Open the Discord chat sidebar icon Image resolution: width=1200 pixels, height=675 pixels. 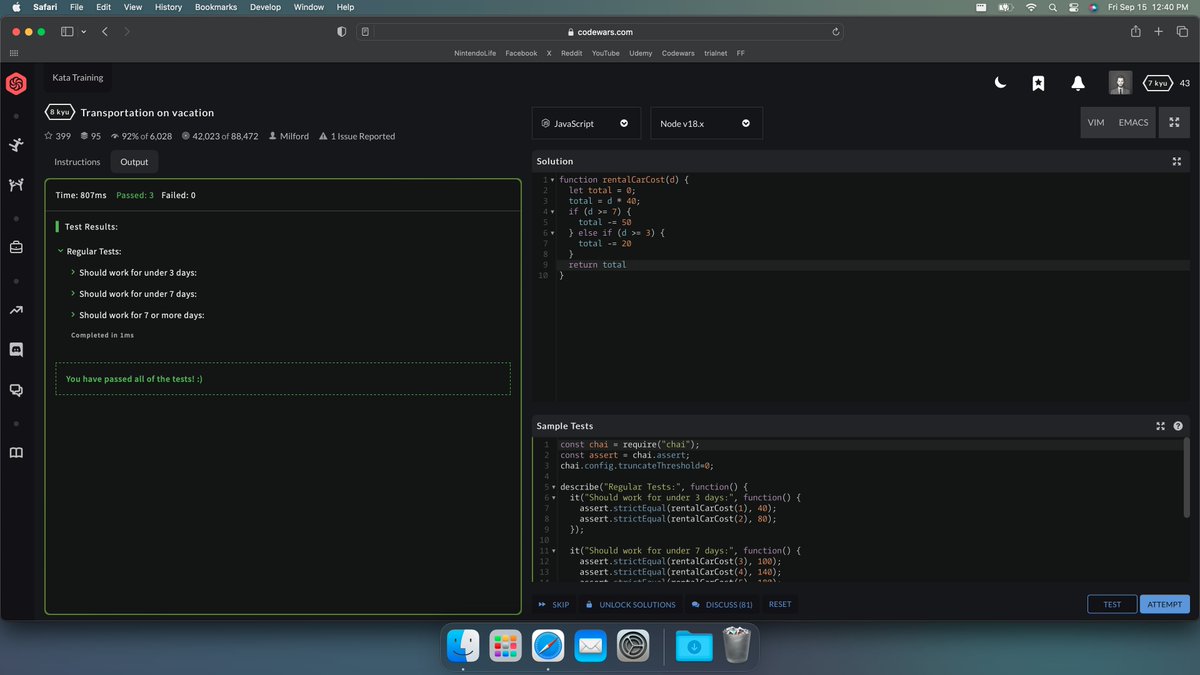point(16,350)
